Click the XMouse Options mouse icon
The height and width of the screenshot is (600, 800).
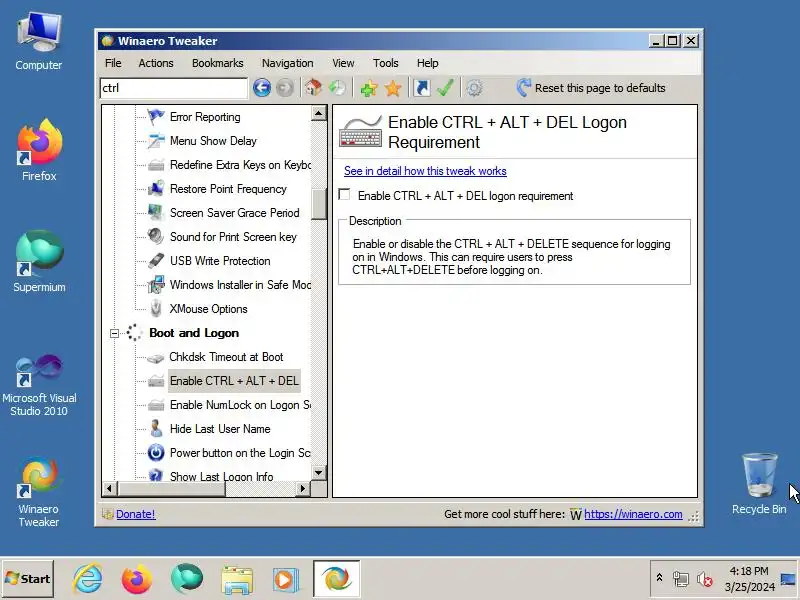pyautogui.click(x=156, y=309)
